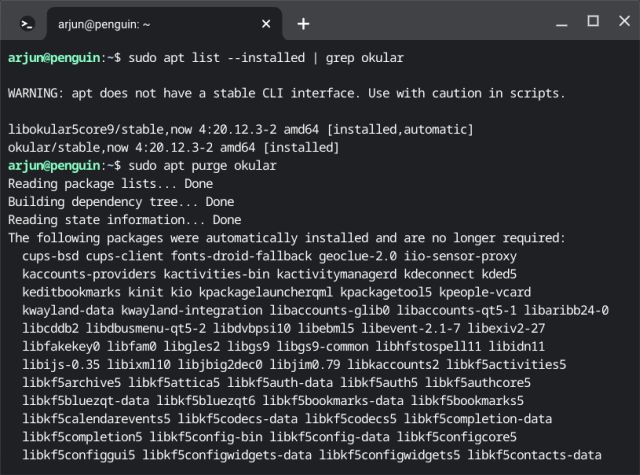Image resolution: width=640 pixels, height=475 pixels.
Task: Close the arjun@penguin tab
Action: pyautogui.click(x=266, y=23)
